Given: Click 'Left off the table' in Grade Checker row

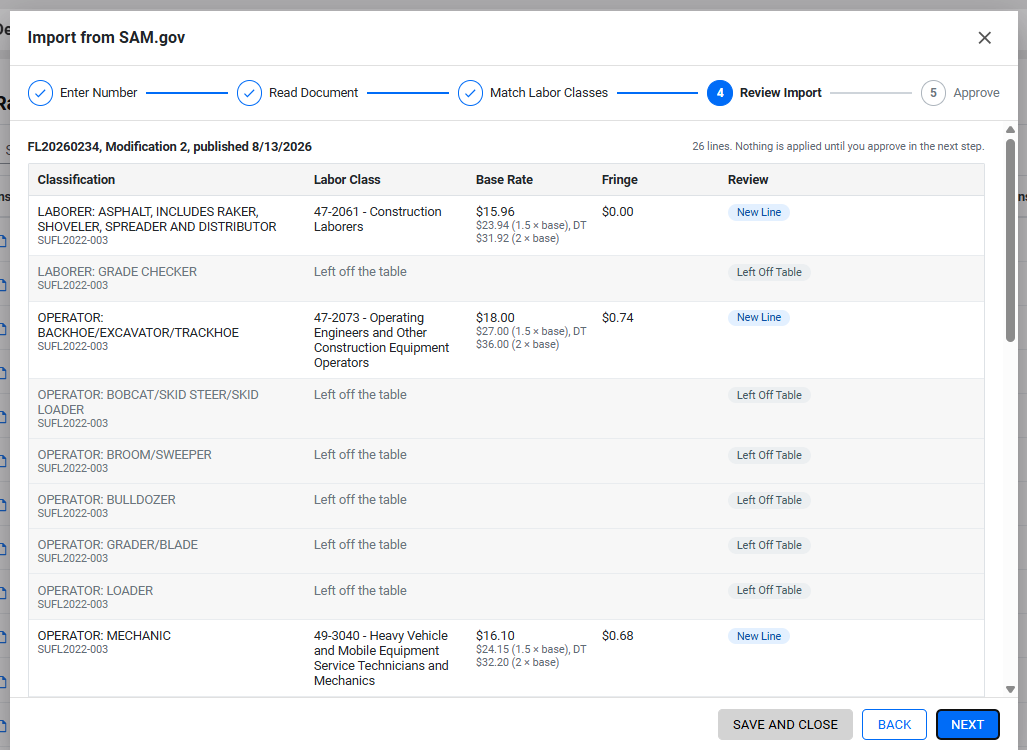Looking at the screenshot, I should (x=360, y=271).
